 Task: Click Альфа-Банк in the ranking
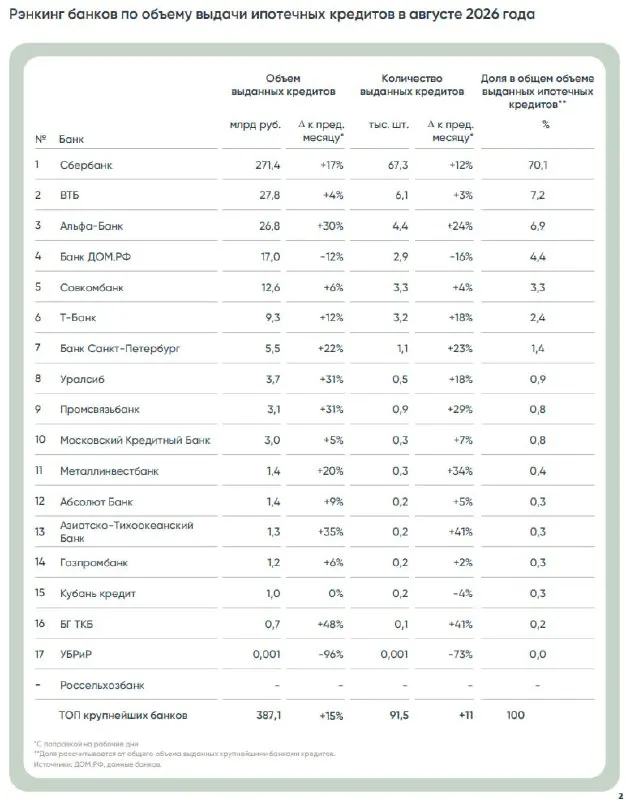91,226
